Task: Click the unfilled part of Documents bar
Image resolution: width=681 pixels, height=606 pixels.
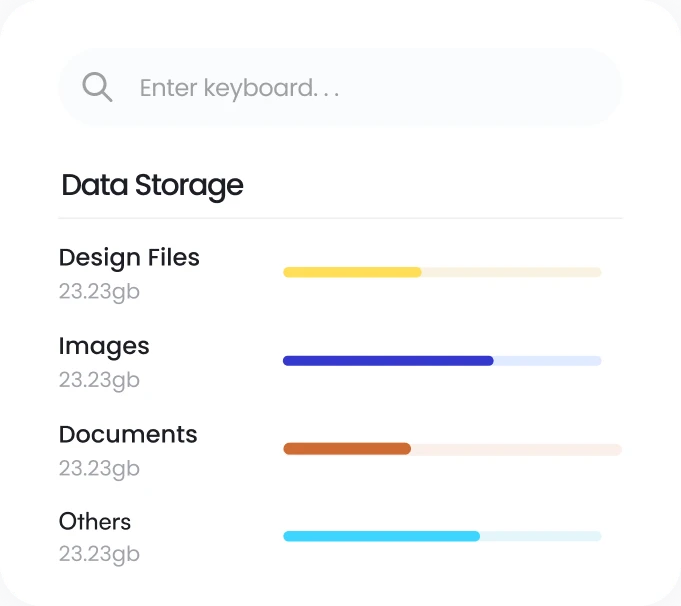Action: [x=516, y=449]
